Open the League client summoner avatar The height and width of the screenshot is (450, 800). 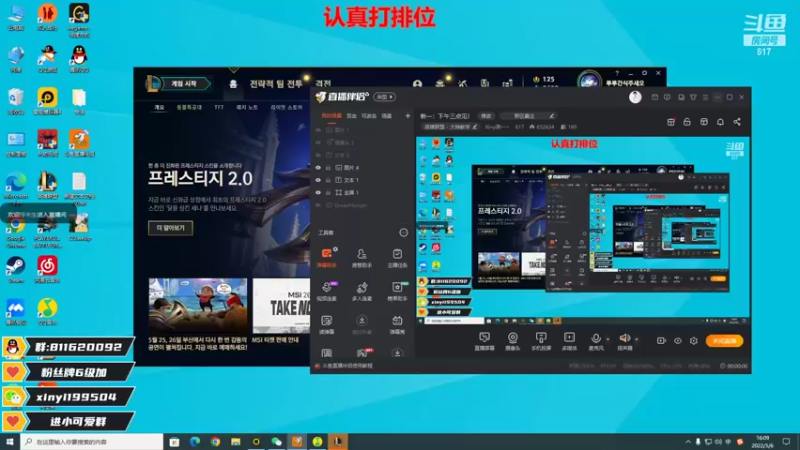[x=589, y=82]
